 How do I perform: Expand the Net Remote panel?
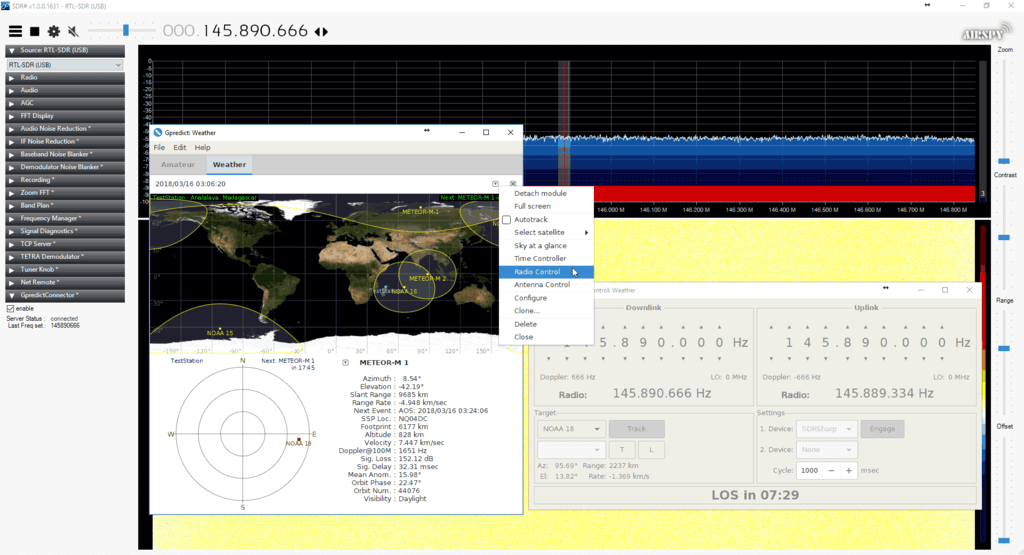65,282
